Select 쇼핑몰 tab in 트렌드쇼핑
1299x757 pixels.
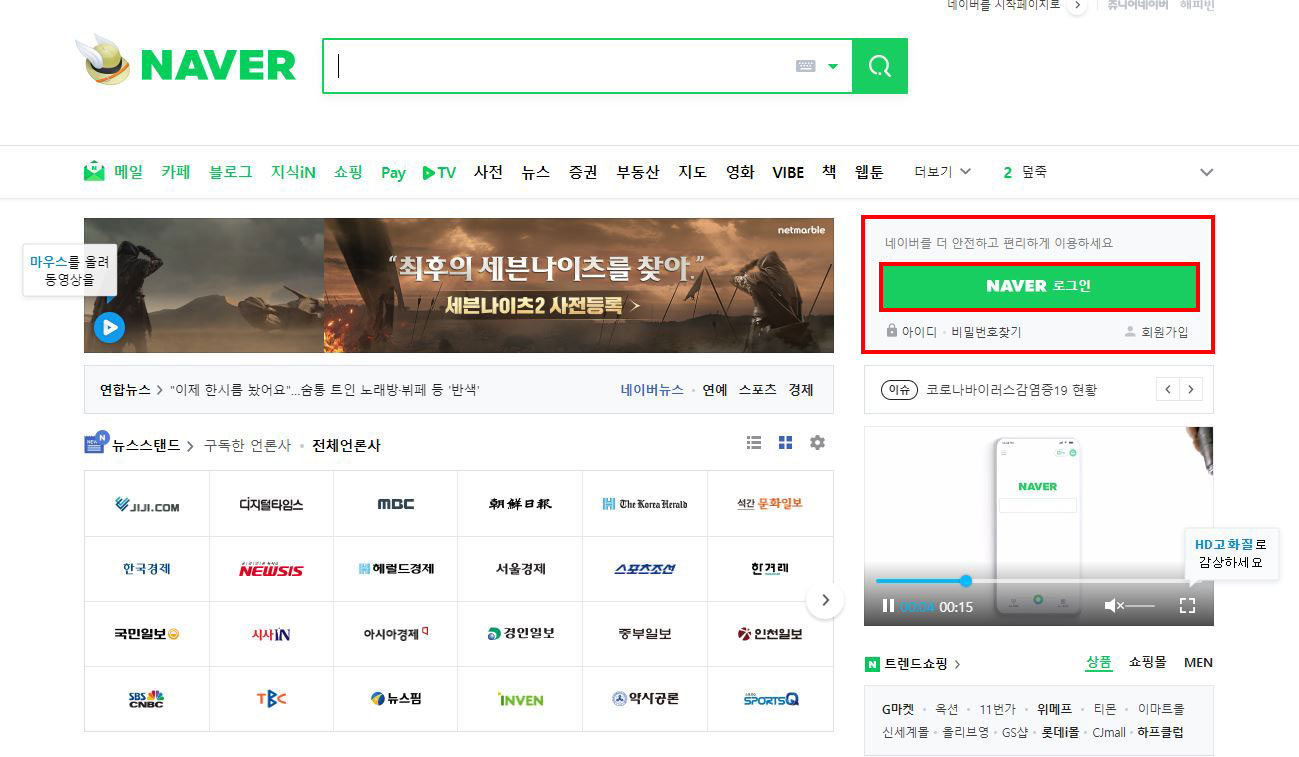coord(1147,662)
